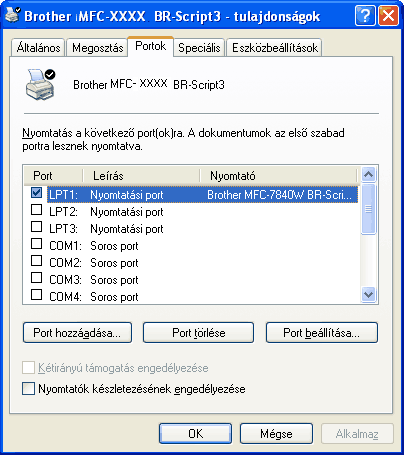The width and height of the screenshot is (404, 455).
Task: Open the Eszközbeállítások tab
Action: pyautogui.click(x=275, y=48)
